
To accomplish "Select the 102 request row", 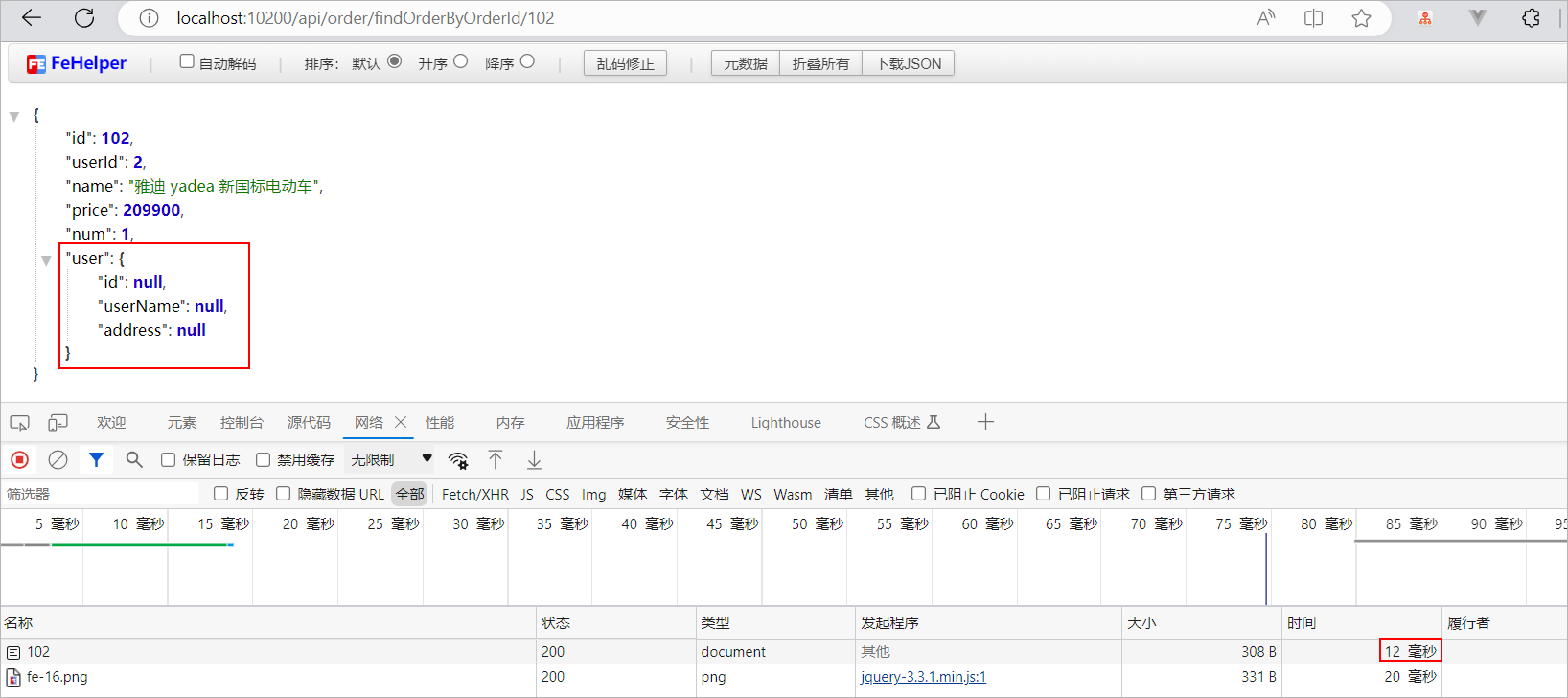I will coord(784,652).
